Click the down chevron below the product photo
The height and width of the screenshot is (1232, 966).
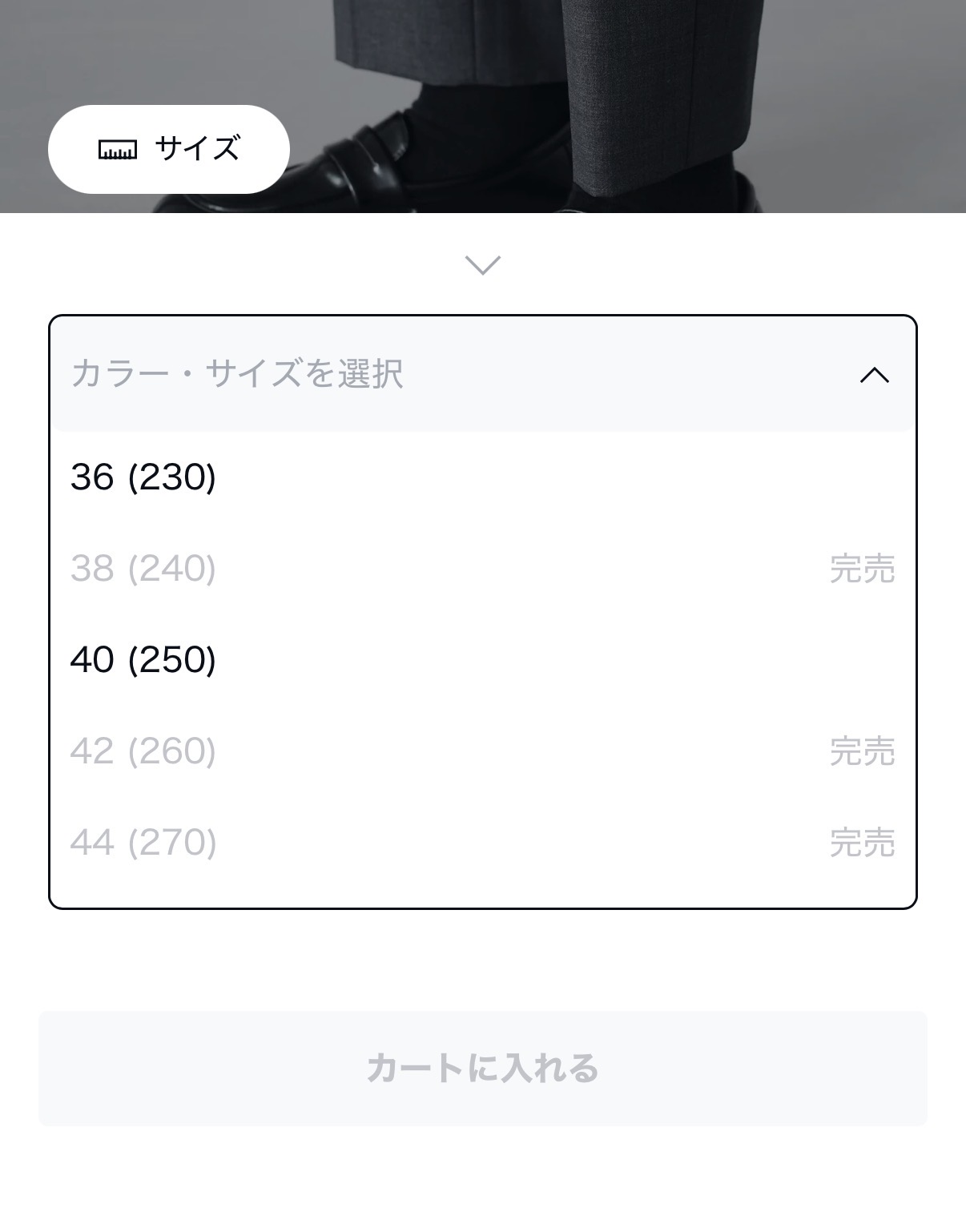pos(482,264)
